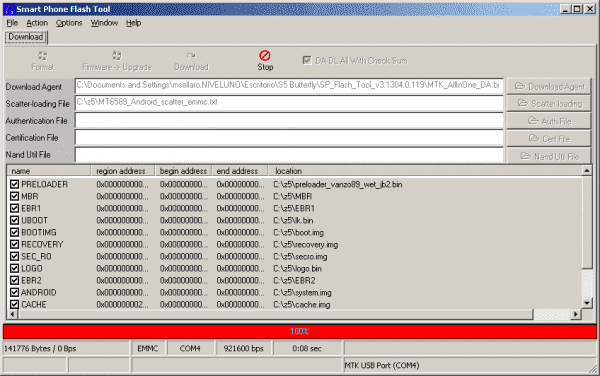Click location text C:\z5\system.img

(x=302, y=293)
